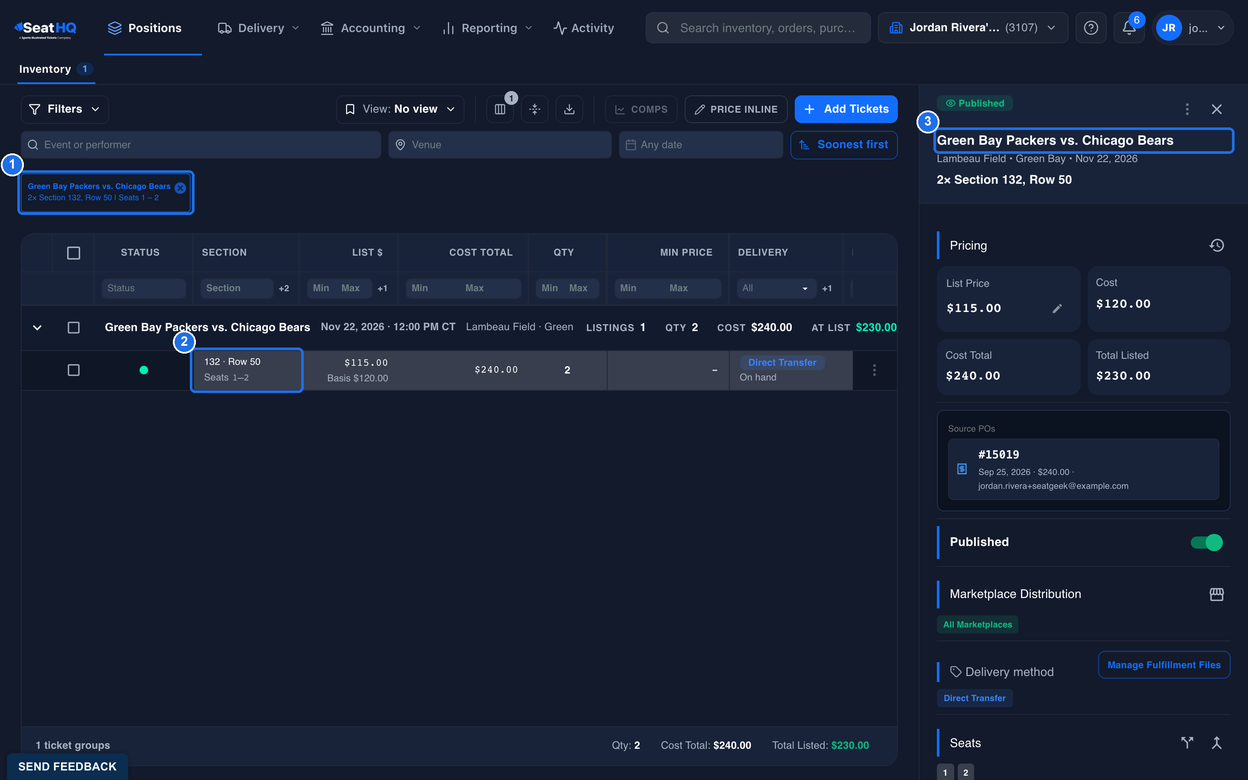View pricing history clock icon
1248x780 pixels.
coord(1216,245)
